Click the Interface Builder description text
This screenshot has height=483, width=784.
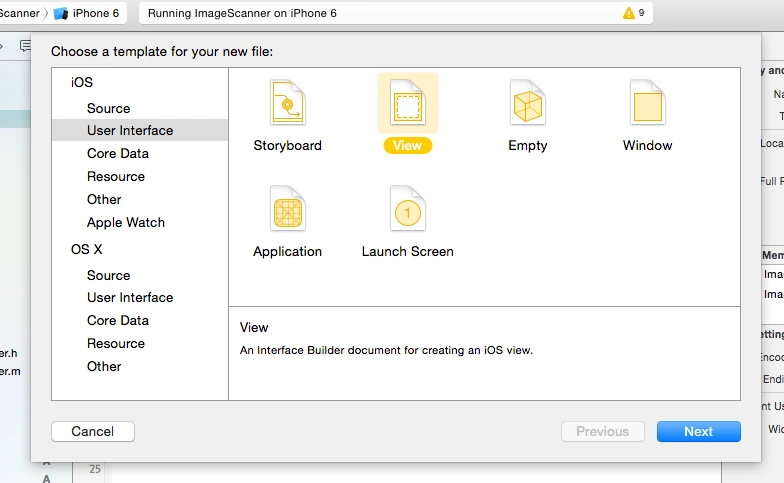386,350
